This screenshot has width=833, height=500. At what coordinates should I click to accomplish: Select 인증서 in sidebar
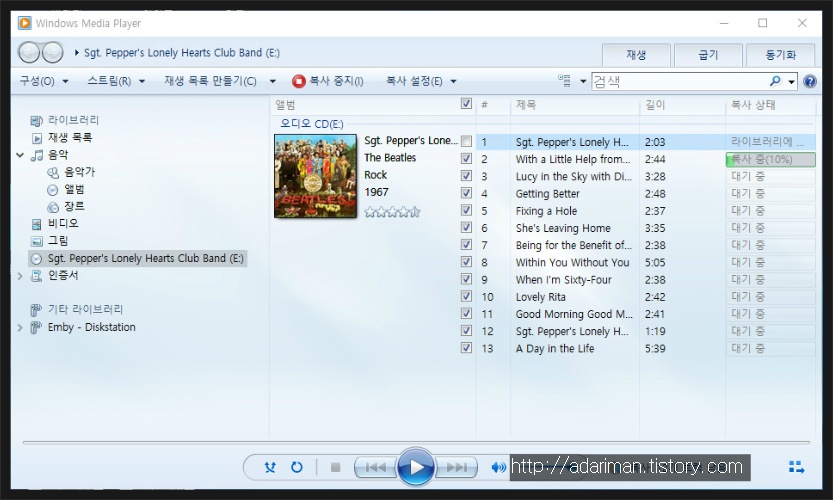(63, 275)
